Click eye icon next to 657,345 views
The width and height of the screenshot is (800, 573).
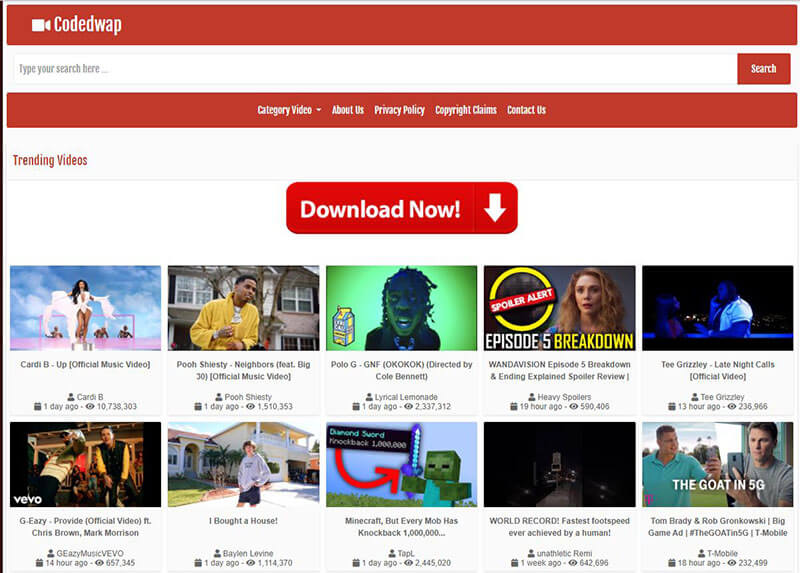tap(99, 563)
